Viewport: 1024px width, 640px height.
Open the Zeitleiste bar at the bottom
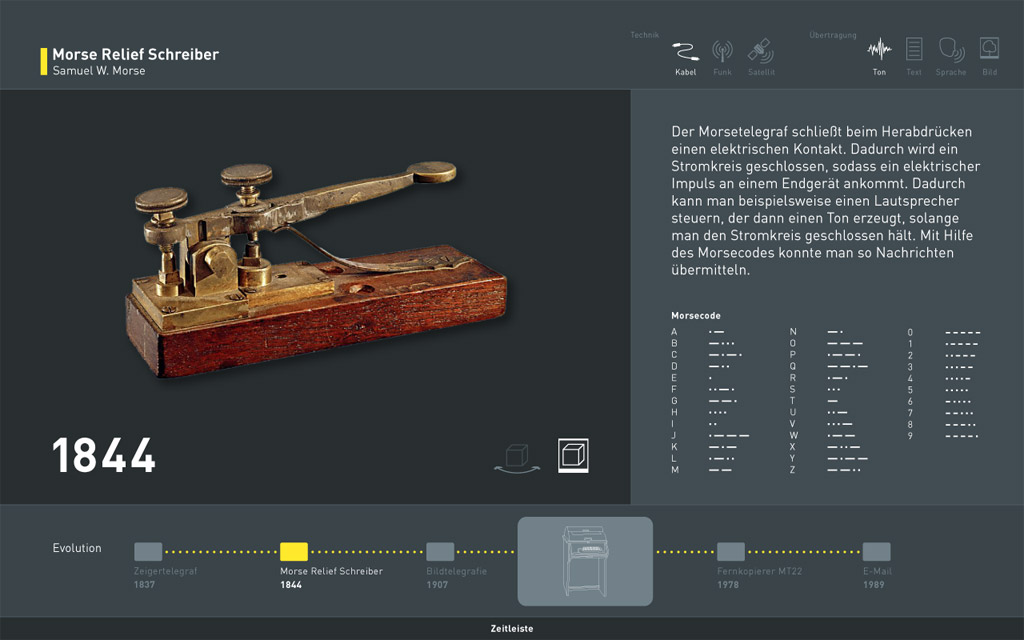[x=512, y=628]
